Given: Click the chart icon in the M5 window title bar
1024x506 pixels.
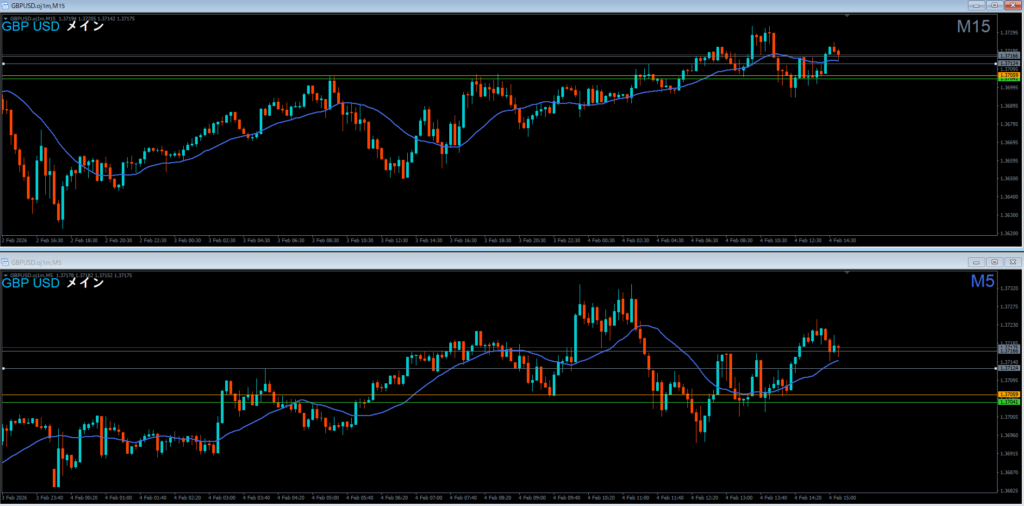Looking at the screenshot, I should pos(6,261).
